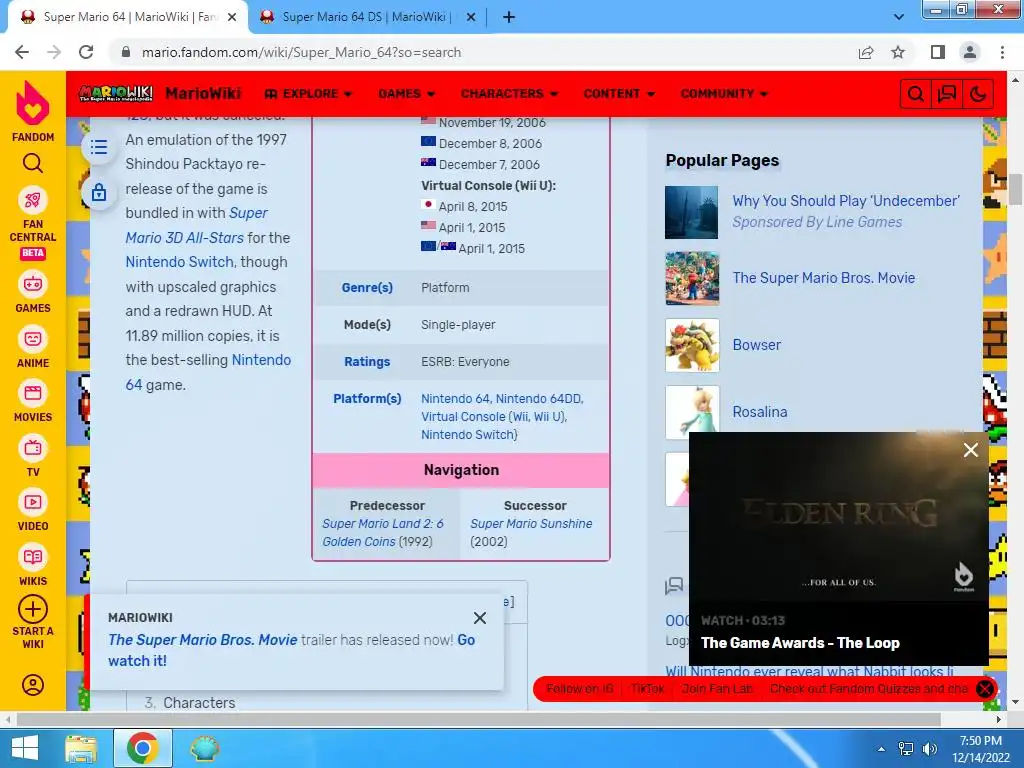Open the Anime icon in Fandom sidebar

tap(33, 339)
